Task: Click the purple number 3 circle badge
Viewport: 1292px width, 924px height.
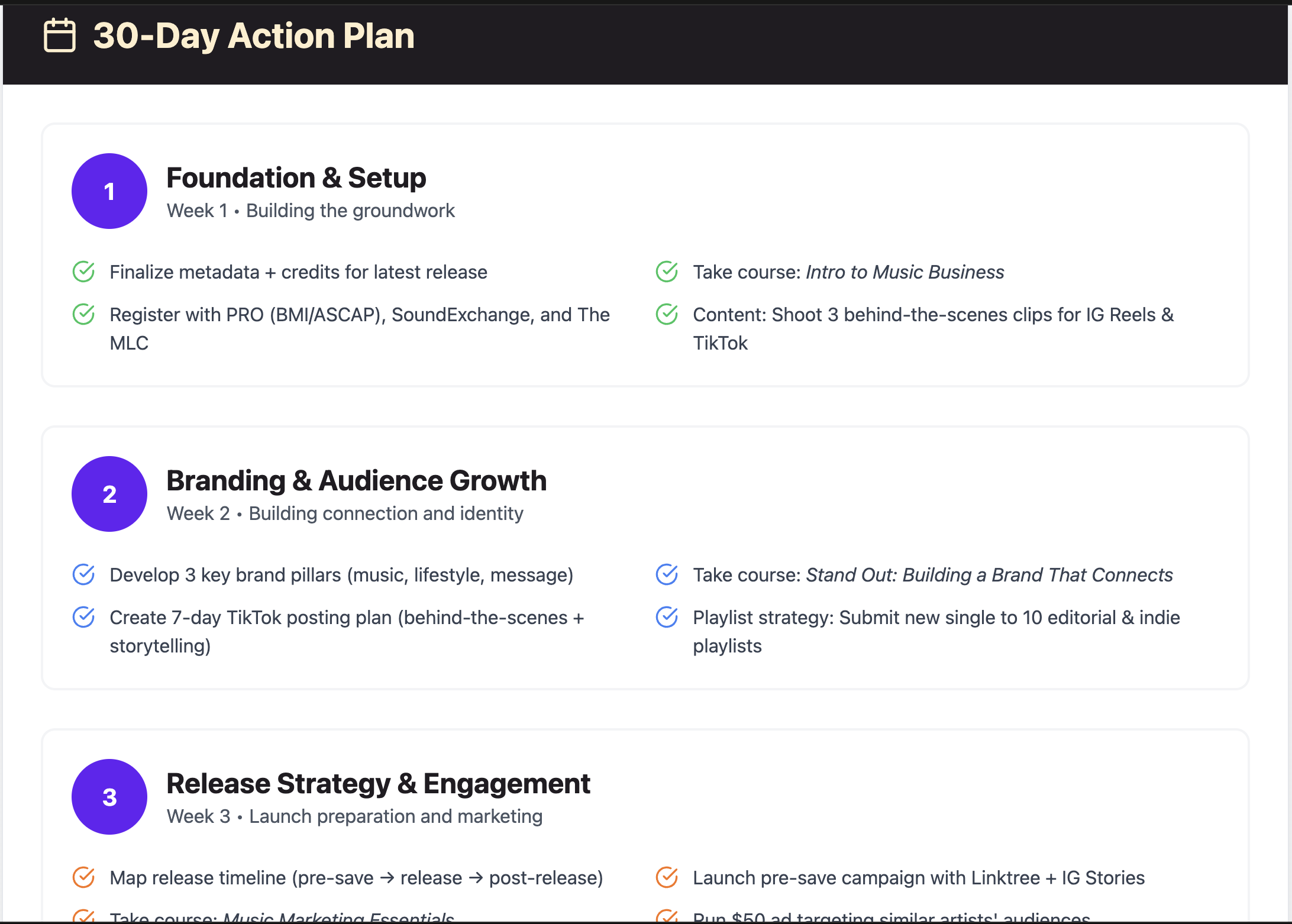Action: click(109, 797)
